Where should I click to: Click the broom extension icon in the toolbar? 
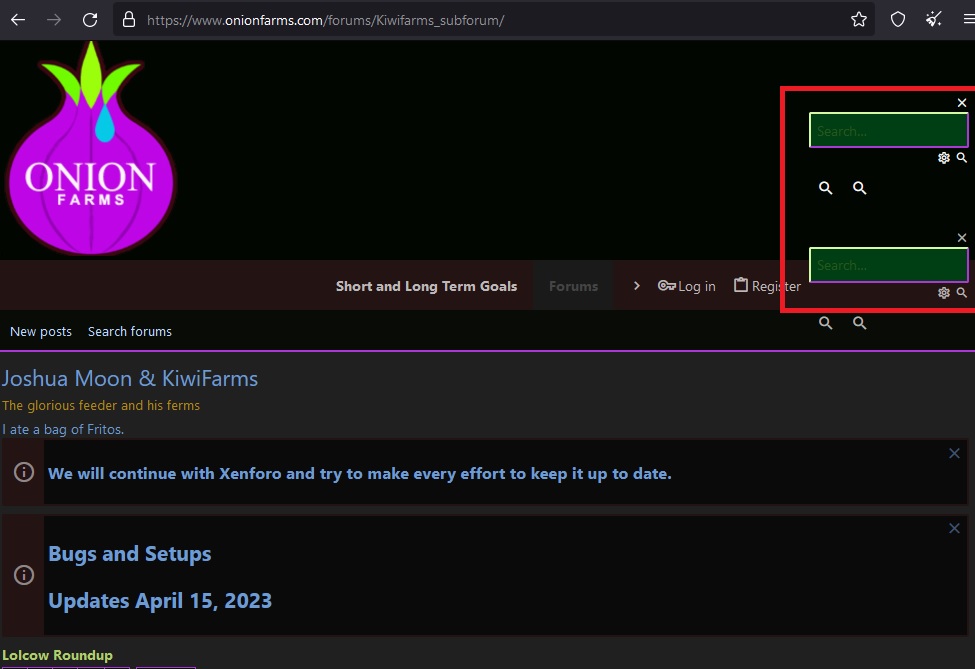click(934, 19)
